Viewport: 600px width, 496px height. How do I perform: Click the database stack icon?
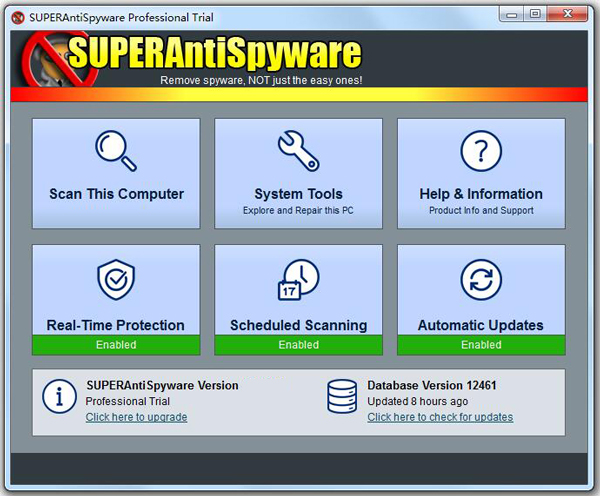point(342,396)
